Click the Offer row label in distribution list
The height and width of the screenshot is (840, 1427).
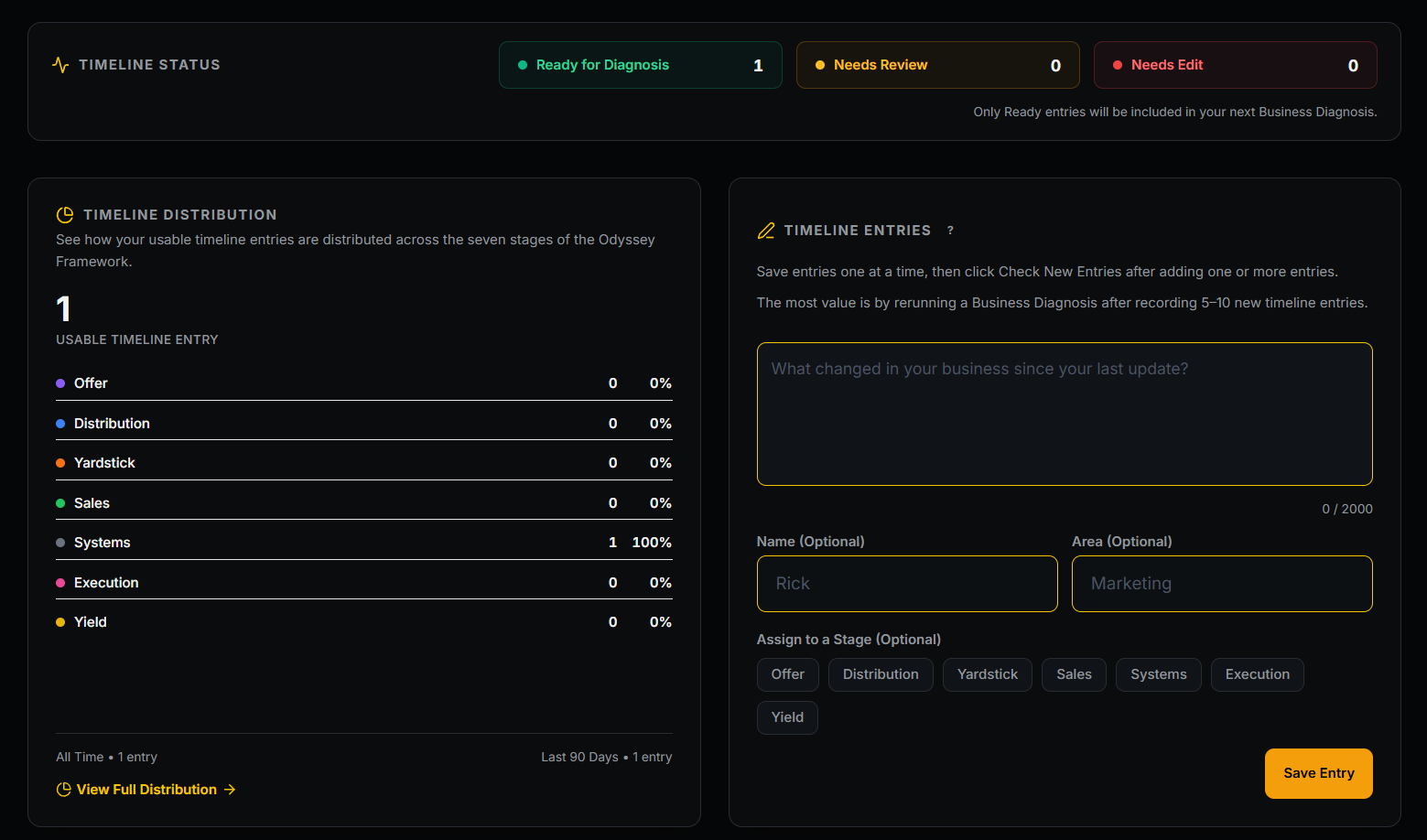pyautogui.click(x=91, y=383)
